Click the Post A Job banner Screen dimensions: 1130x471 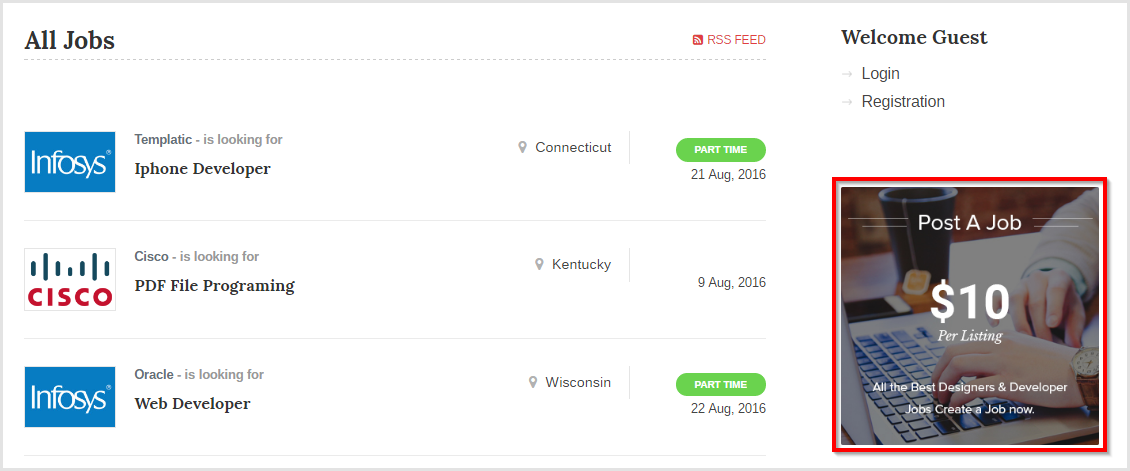tap(969, 315)
